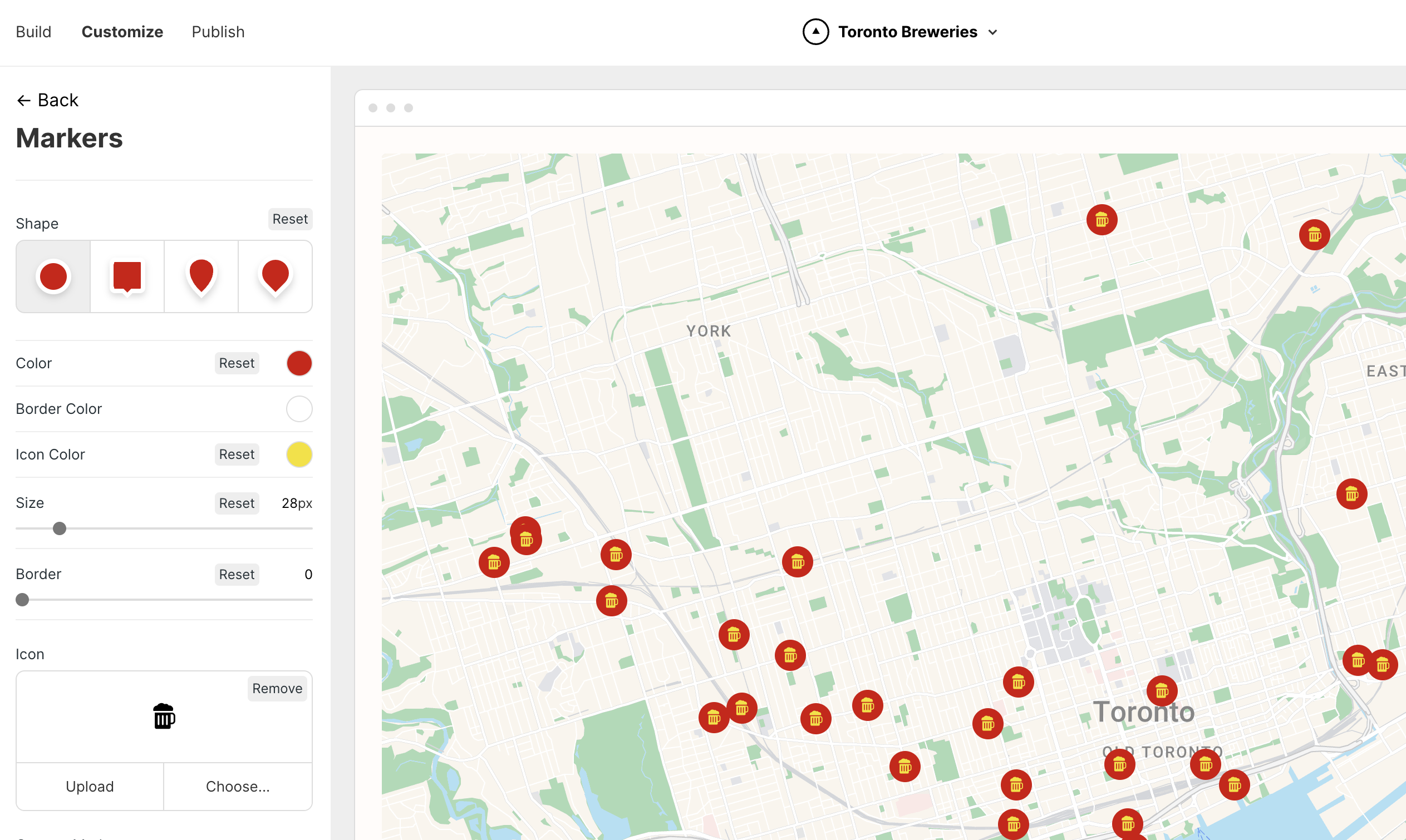Select the round teardrop marker shape

tap(275, 277)
